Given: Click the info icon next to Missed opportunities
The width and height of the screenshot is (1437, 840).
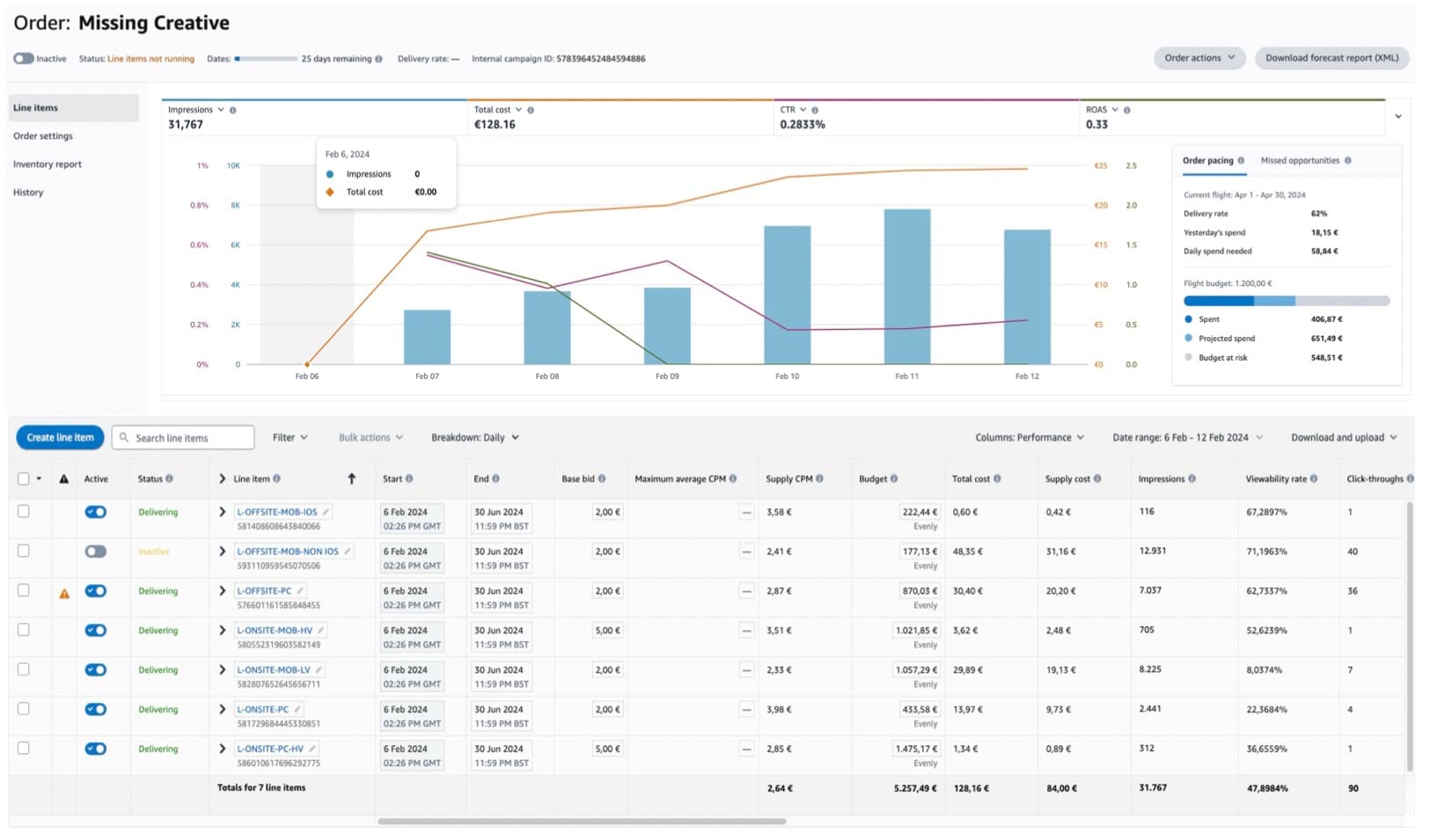Looking at the screenshot, I should pyautogui.click(x=1348, y=161).
